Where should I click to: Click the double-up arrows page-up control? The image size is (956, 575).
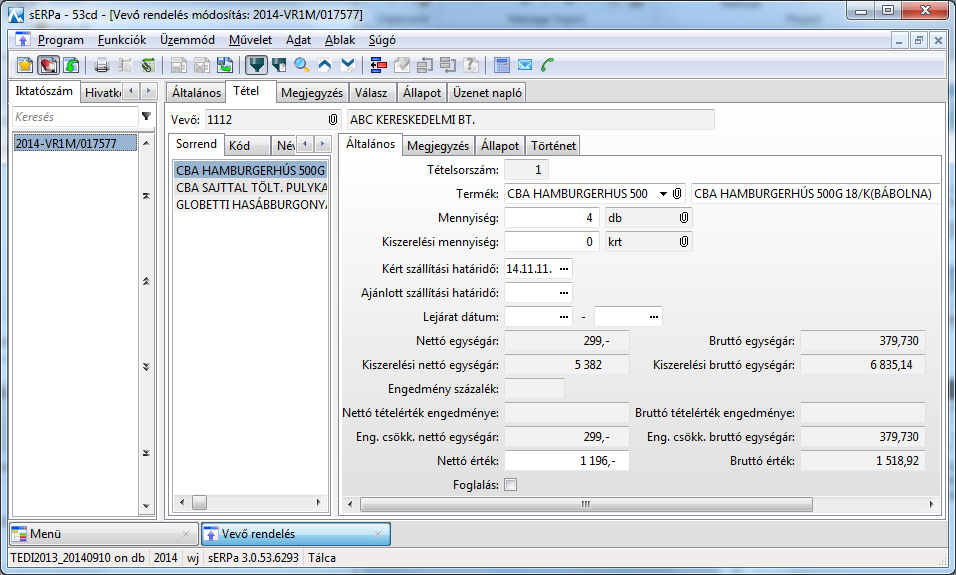pyautogui.click(x=146, y=281)
